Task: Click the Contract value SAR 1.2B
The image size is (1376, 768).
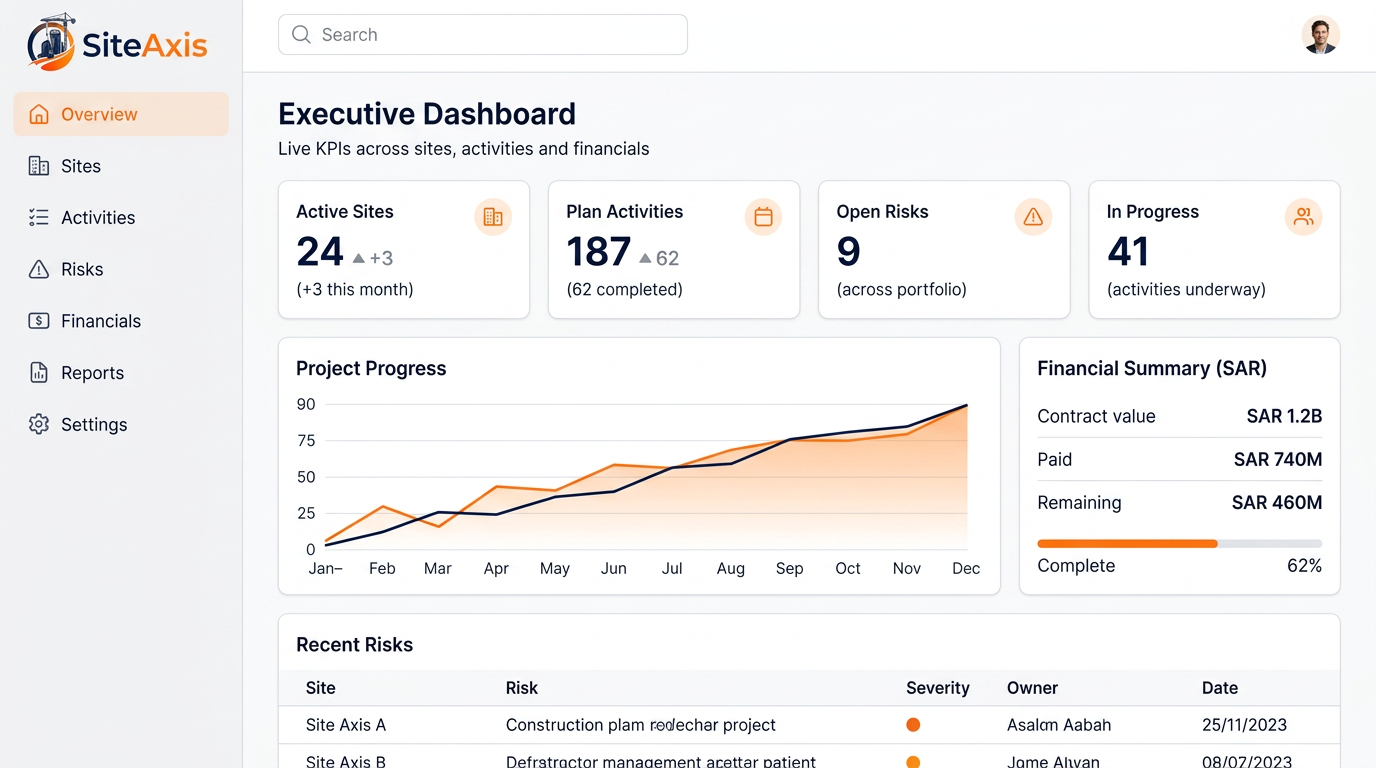Action: [x=1284, y=416]
